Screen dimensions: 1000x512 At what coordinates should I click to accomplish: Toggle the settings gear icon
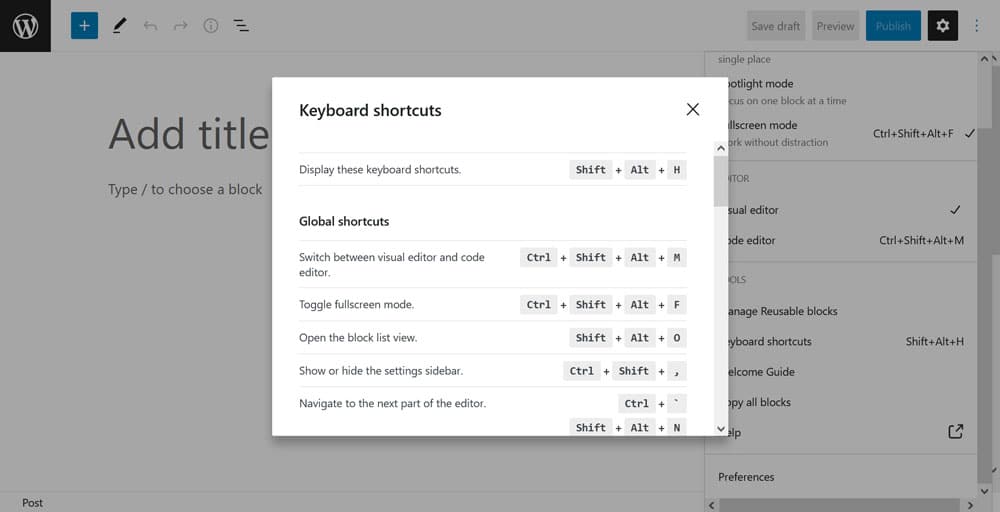coord(942,26)
